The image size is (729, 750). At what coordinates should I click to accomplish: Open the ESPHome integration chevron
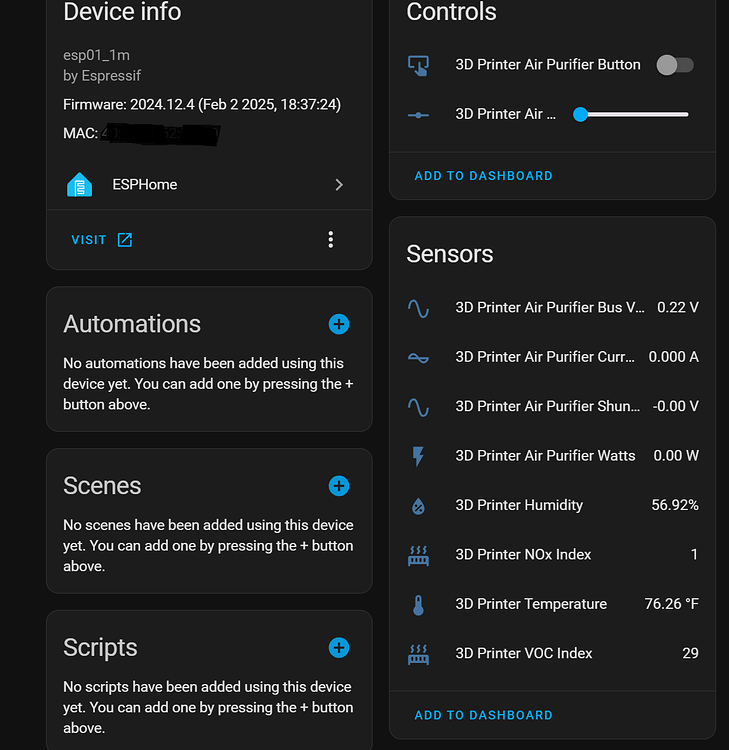339,185
